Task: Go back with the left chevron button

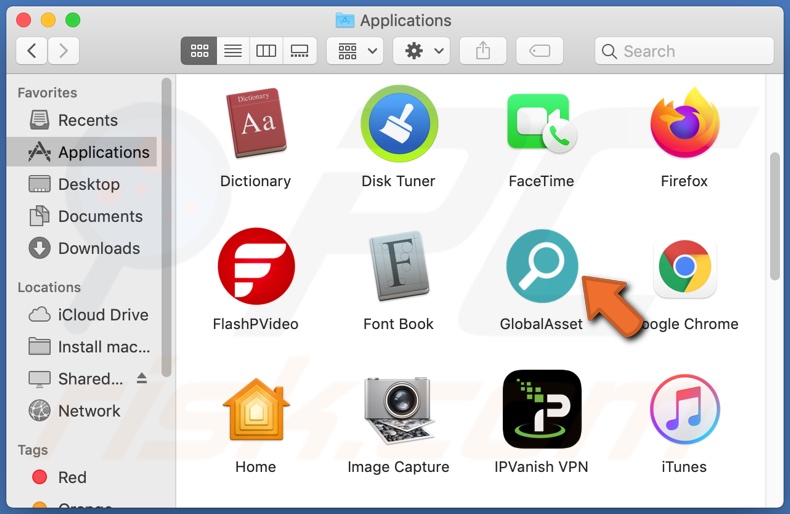Action: point(32,51)
